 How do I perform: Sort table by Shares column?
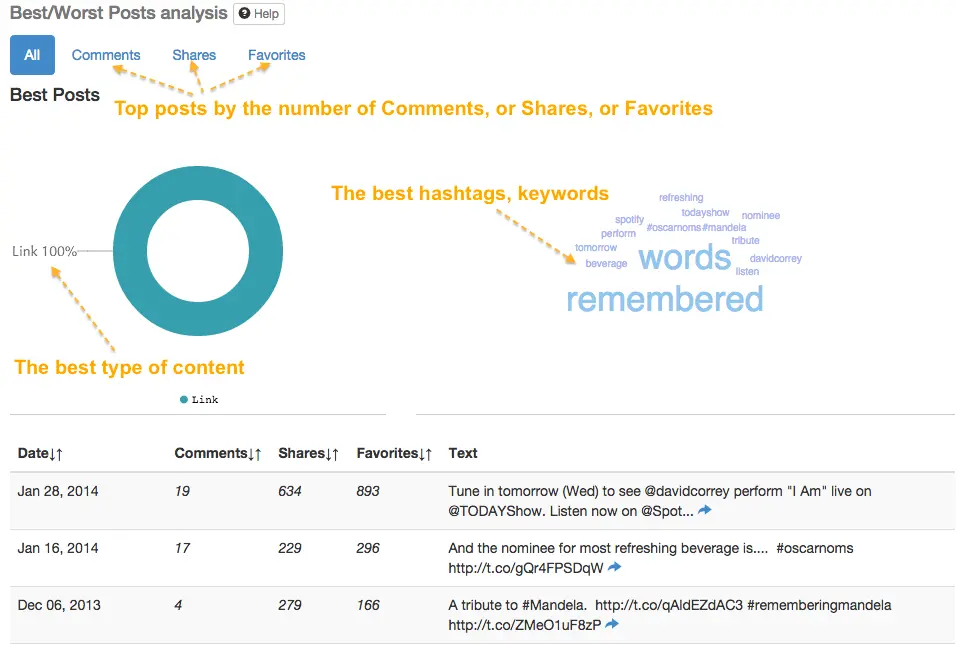(x=309, y=454)
